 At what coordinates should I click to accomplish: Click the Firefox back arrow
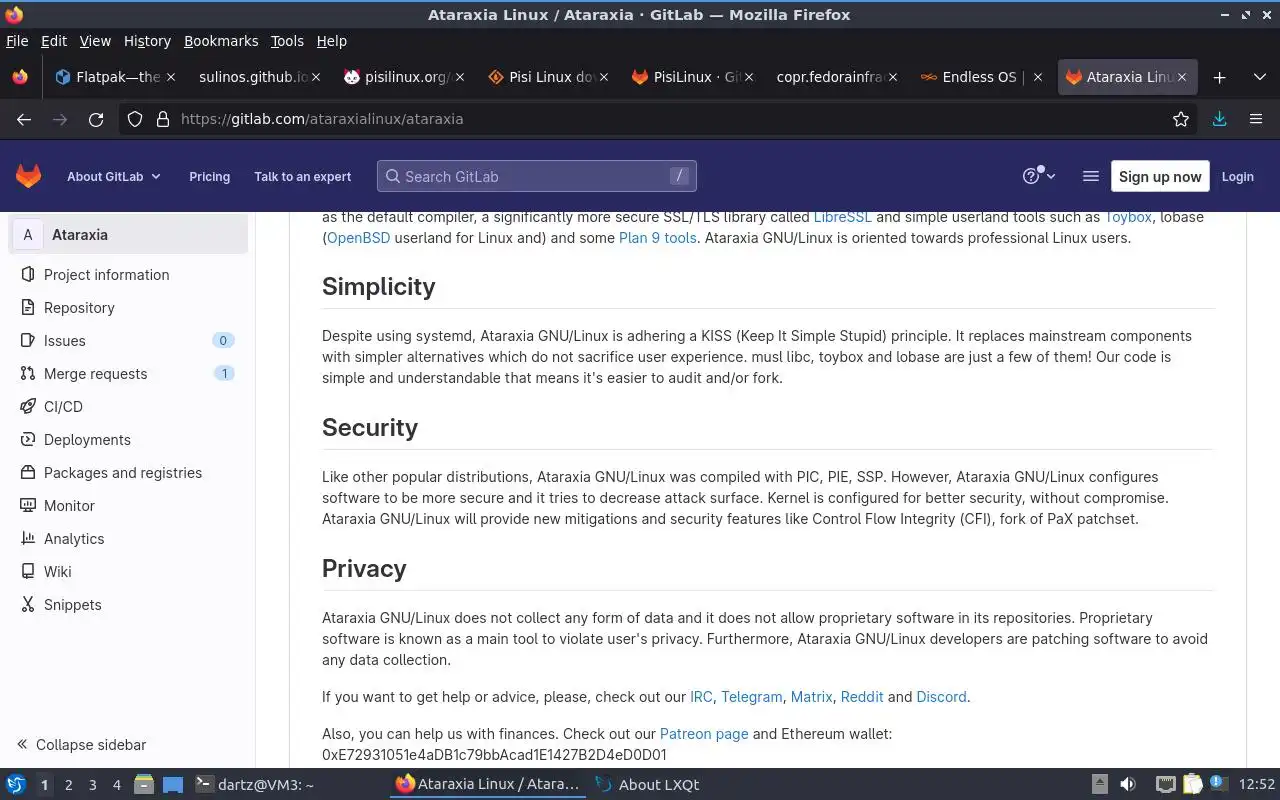coord(24,119)
